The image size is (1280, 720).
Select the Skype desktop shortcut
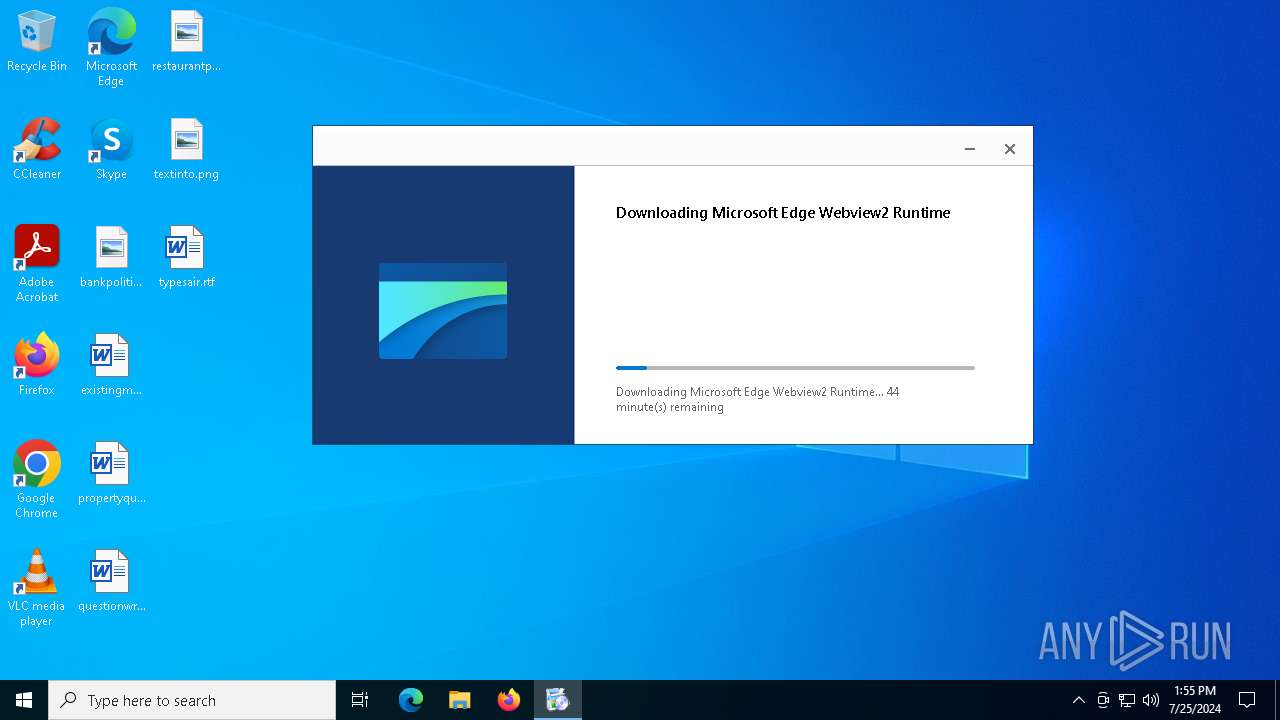111,150
